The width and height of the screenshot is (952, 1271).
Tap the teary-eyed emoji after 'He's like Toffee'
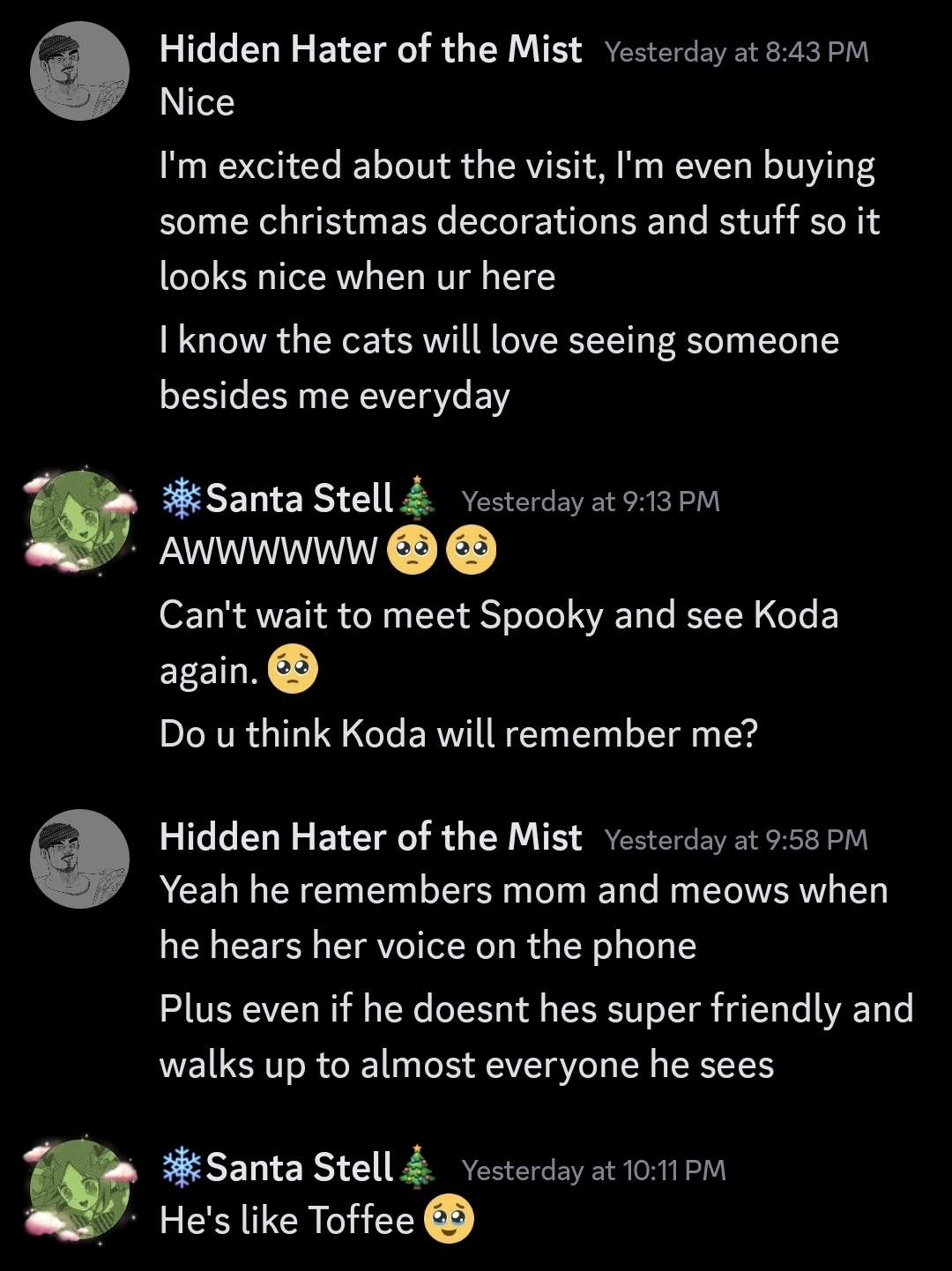tap(450, 1221)
